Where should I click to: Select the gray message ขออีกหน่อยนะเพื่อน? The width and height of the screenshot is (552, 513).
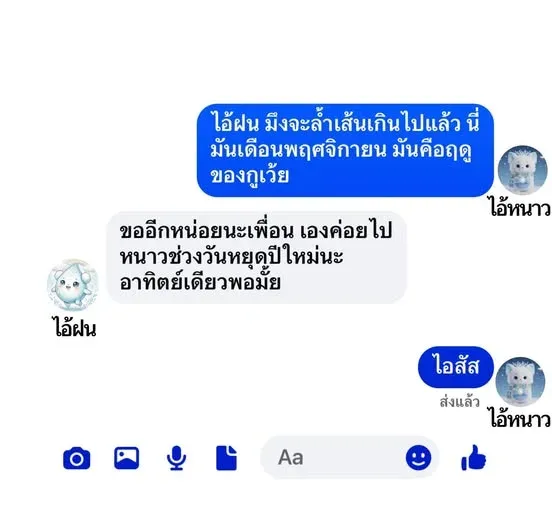(x=257, y=257)
